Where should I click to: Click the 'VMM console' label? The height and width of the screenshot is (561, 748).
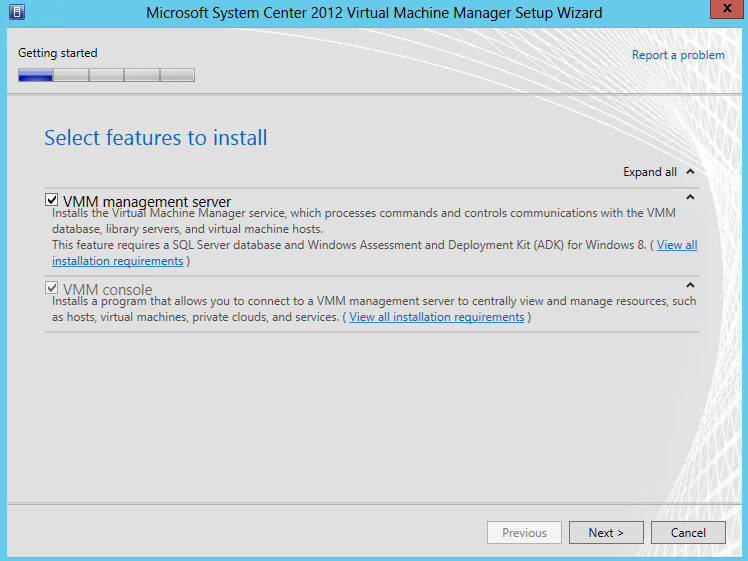107,289
